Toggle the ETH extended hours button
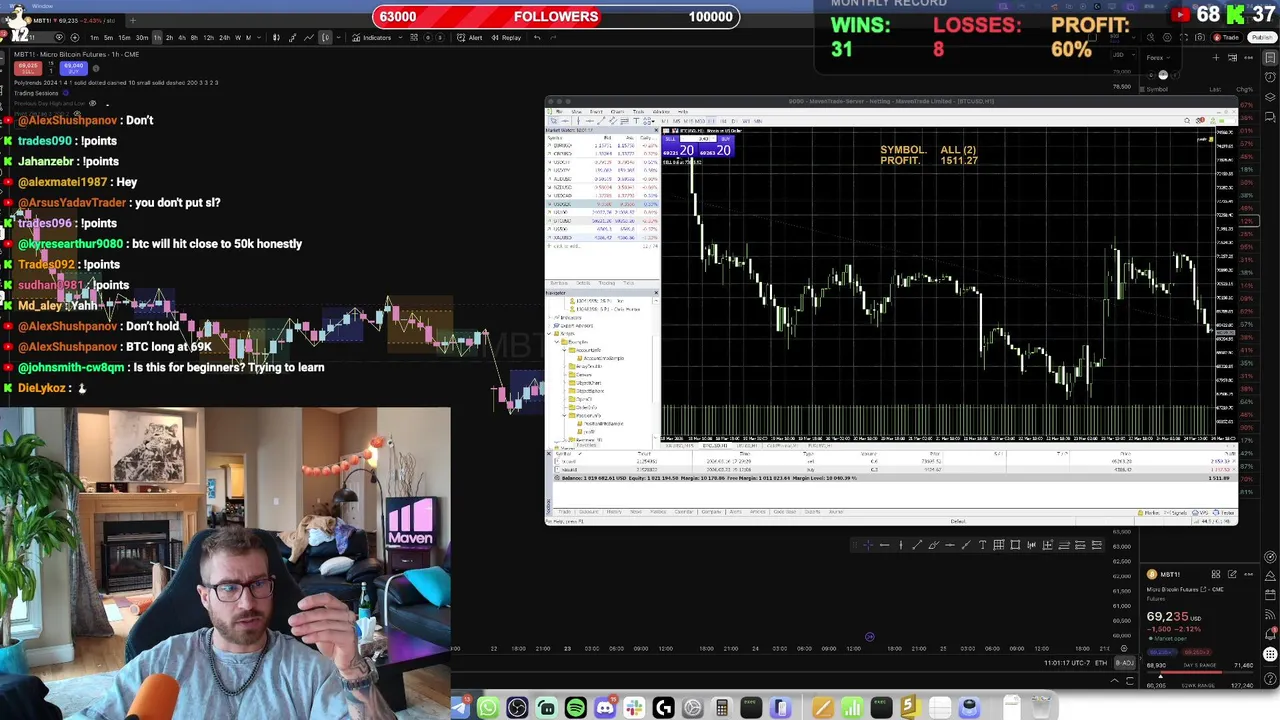Viewport: 1280px width, 720px height. (x=1101, y=663)
